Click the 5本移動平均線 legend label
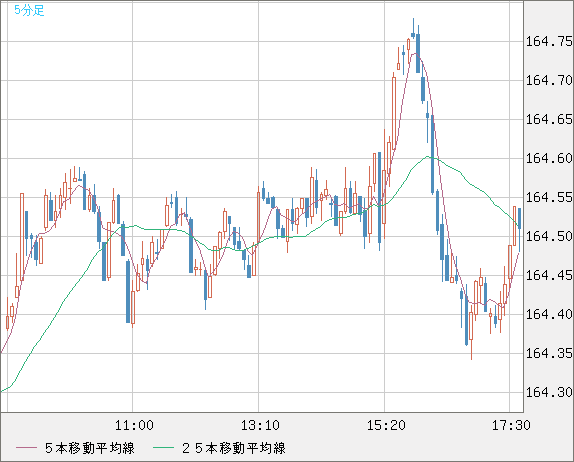The image size is (574, 462). (x=90, y=448)
